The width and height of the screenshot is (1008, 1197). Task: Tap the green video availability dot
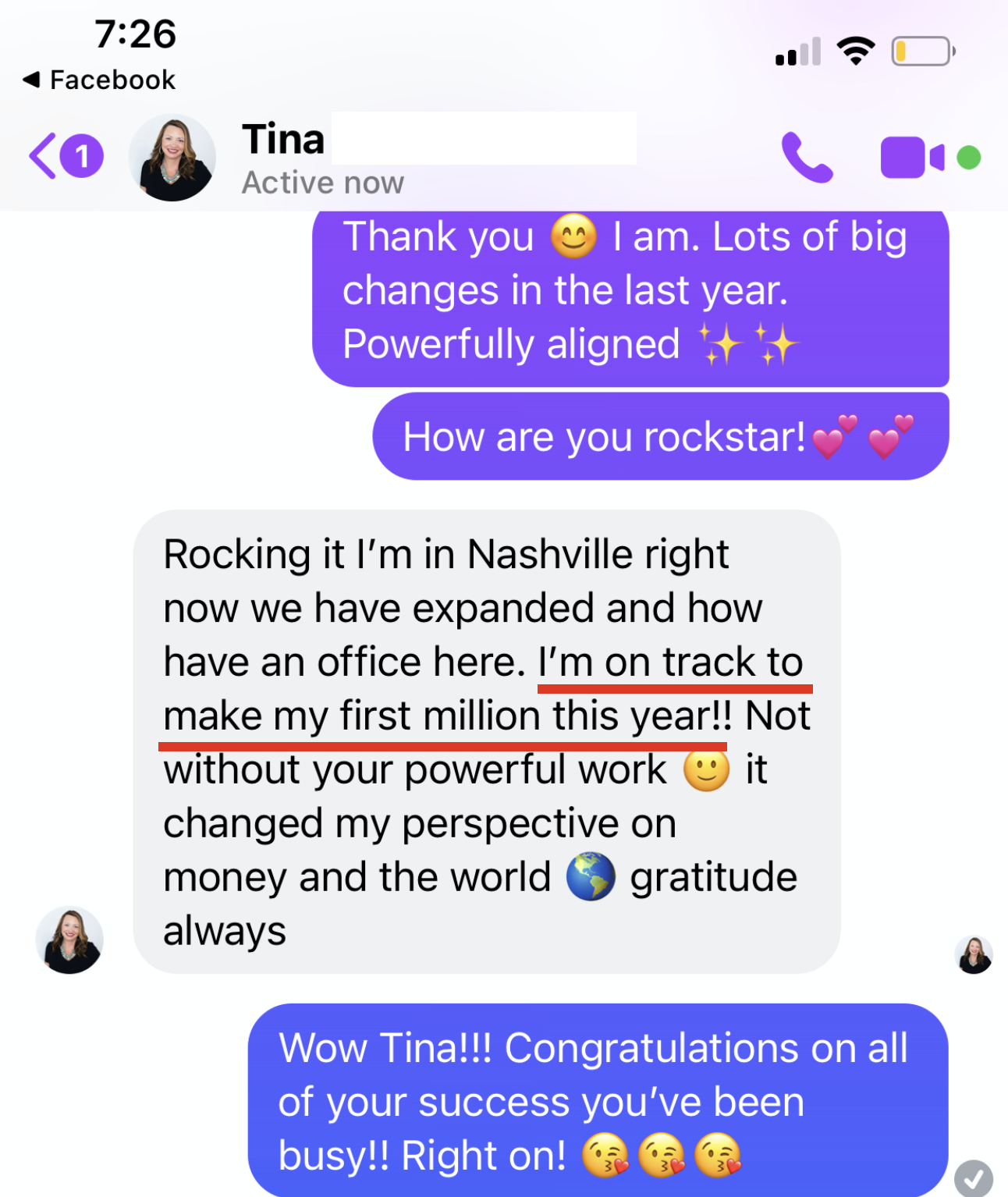(969, 158)
